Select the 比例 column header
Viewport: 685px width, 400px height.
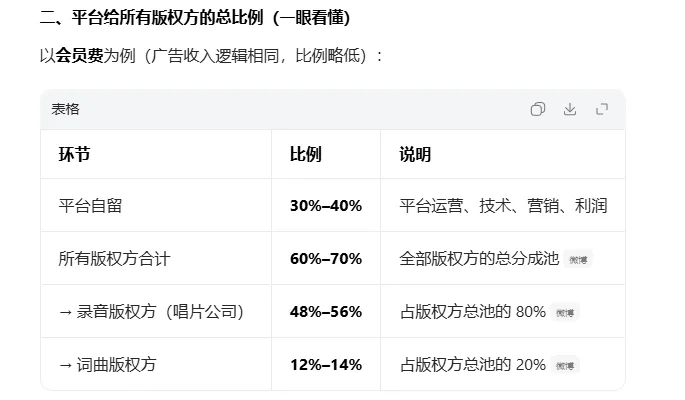point(305,154)
